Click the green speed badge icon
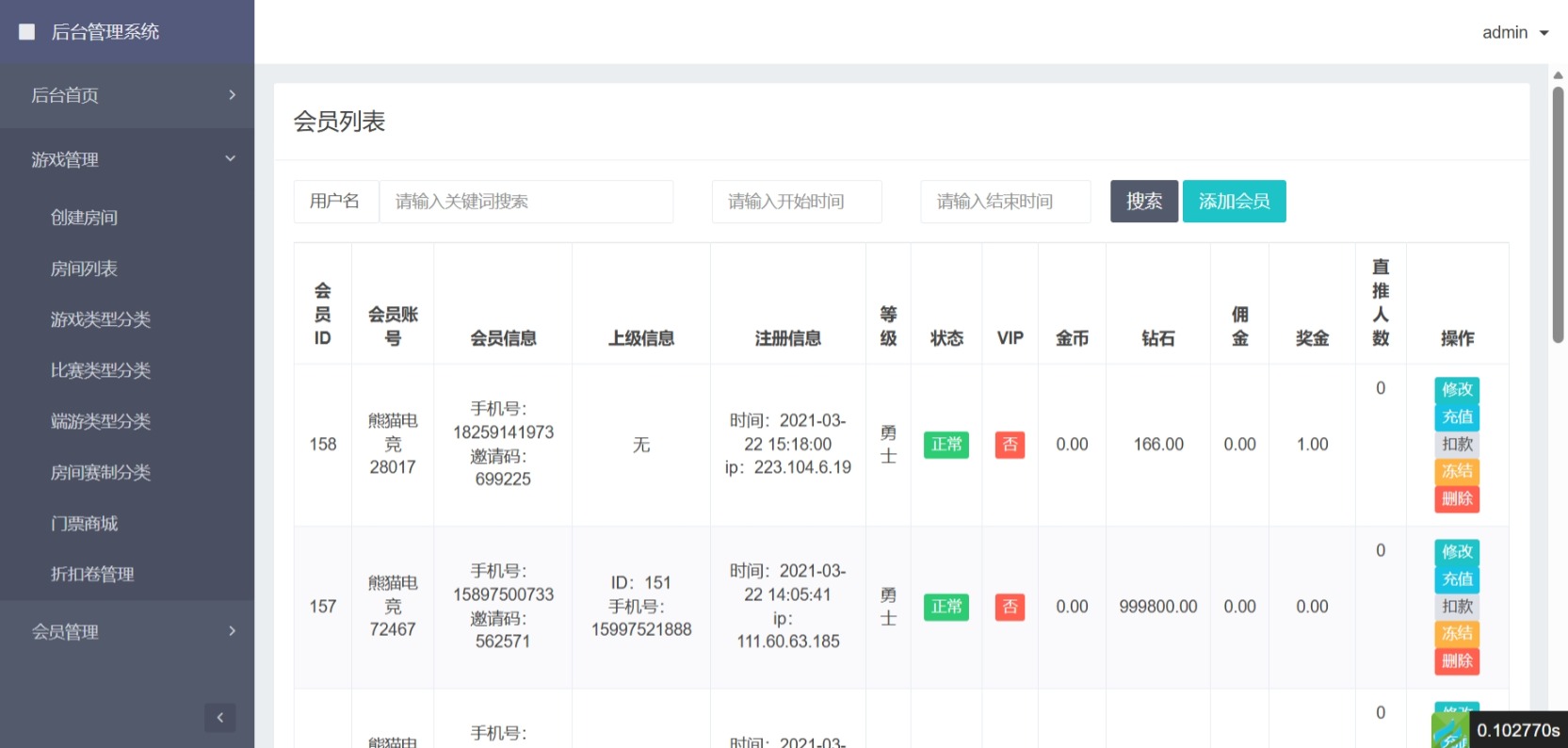This screenshot has width=1568, height=748. pyautogui.click(x=1449, y=731)
